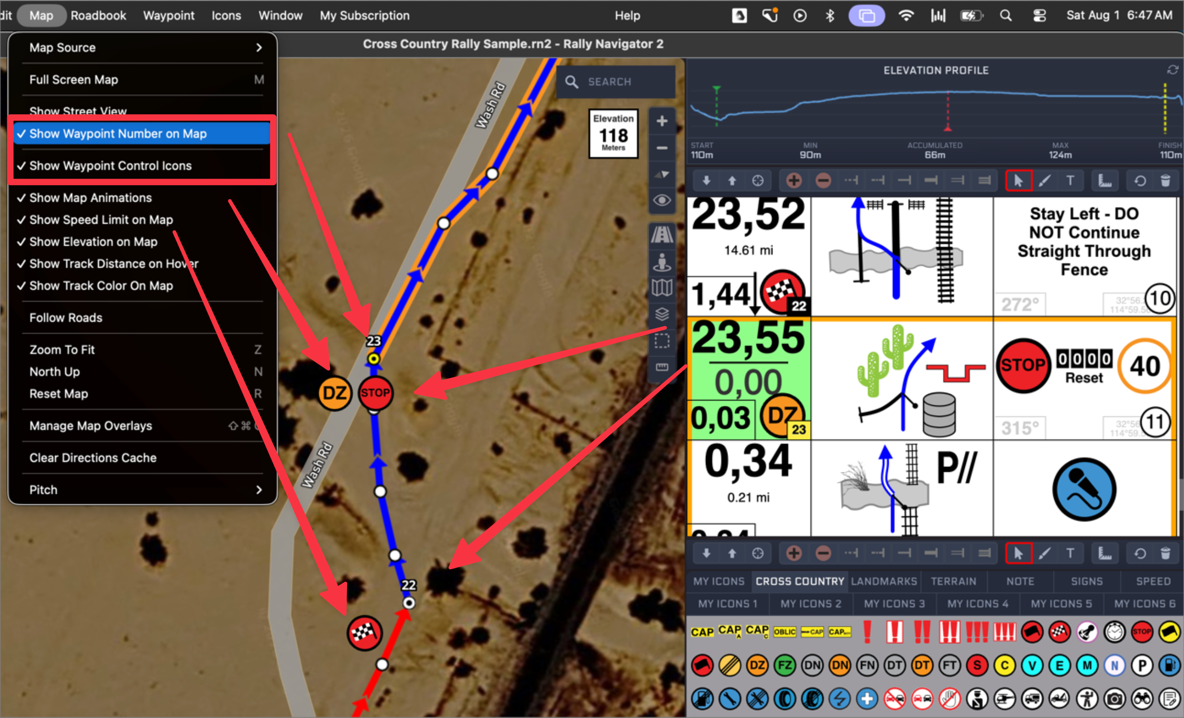The width and height of the screenshot is (1184, 718).
Task: Open macOS Spotlight search in menu bar
Action: click(1005, 15)
